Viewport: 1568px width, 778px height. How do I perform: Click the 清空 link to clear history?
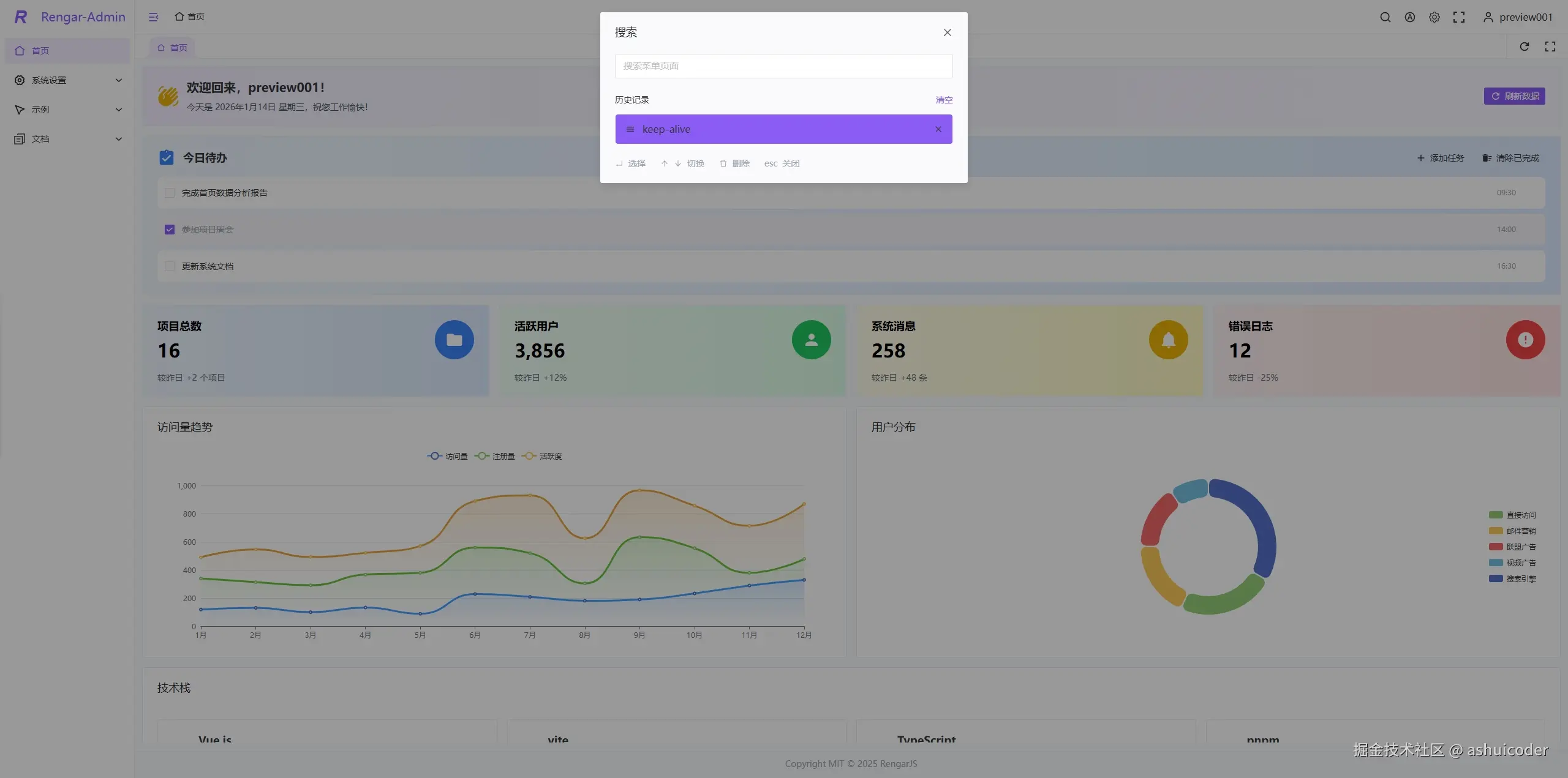943,100
